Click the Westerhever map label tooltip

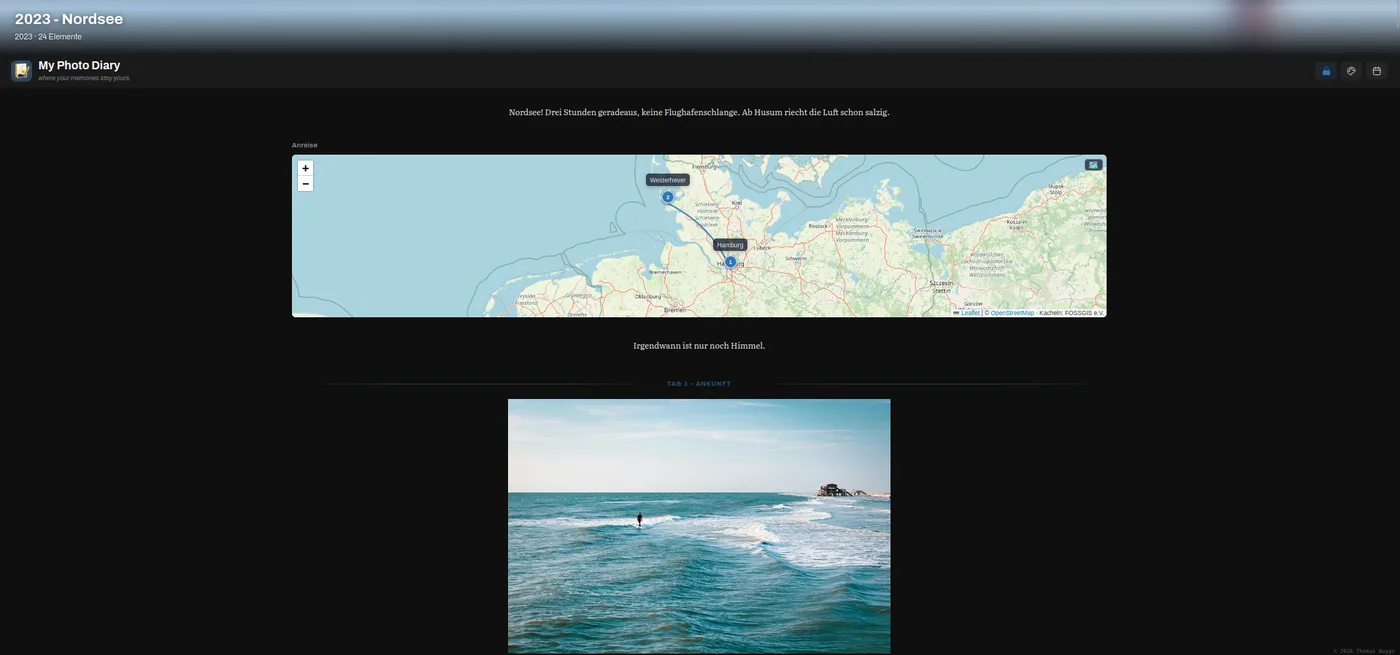click(x=668, y=180)
